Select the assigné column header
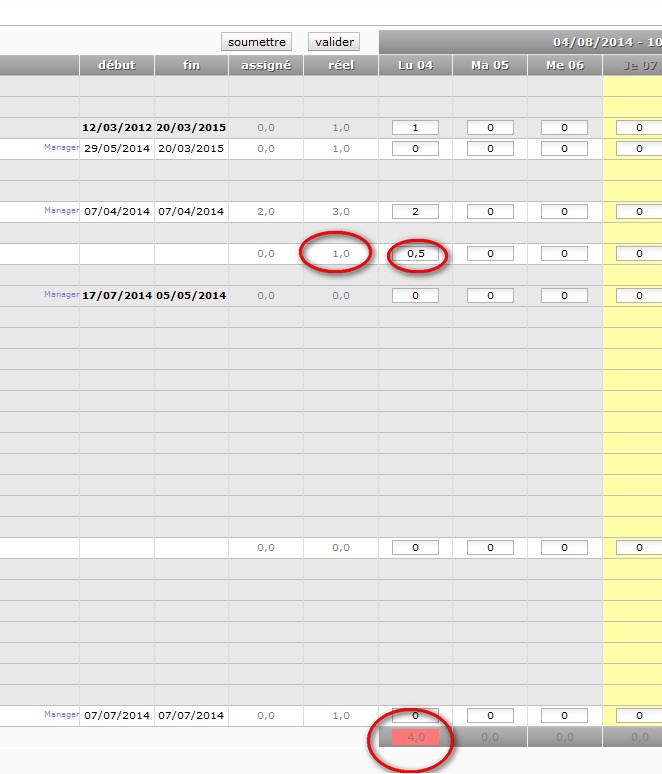This screenshot has height=774, width=662. pos(266,65)
